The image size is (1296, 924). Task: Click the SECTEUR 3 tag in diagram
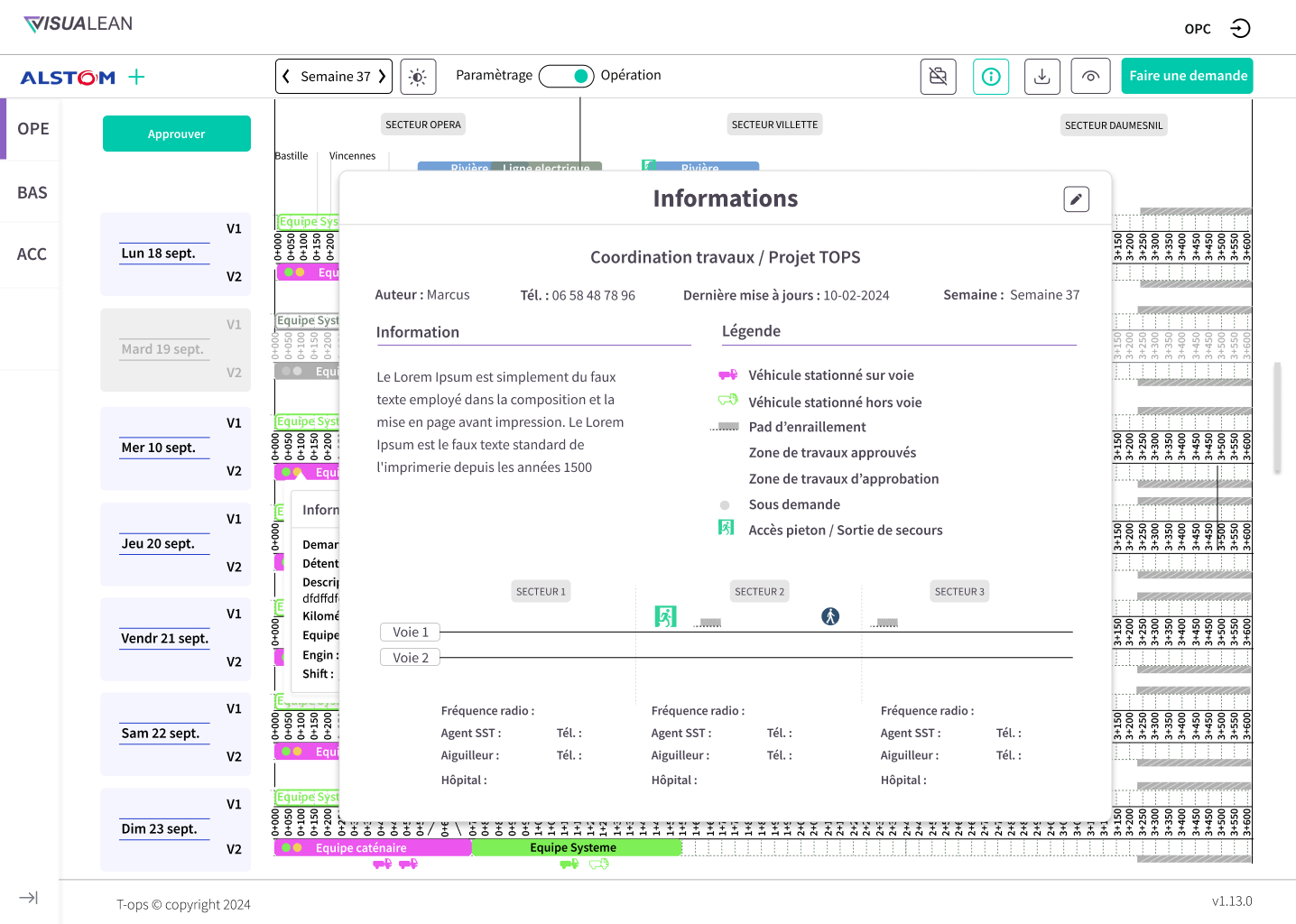[x=959, y=592]
